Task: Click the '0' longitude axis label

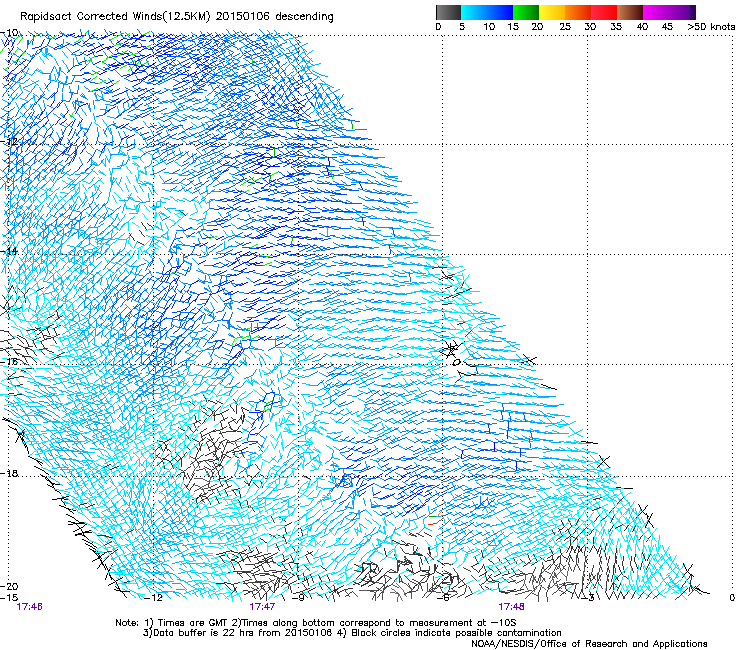Action: (732, 598)
